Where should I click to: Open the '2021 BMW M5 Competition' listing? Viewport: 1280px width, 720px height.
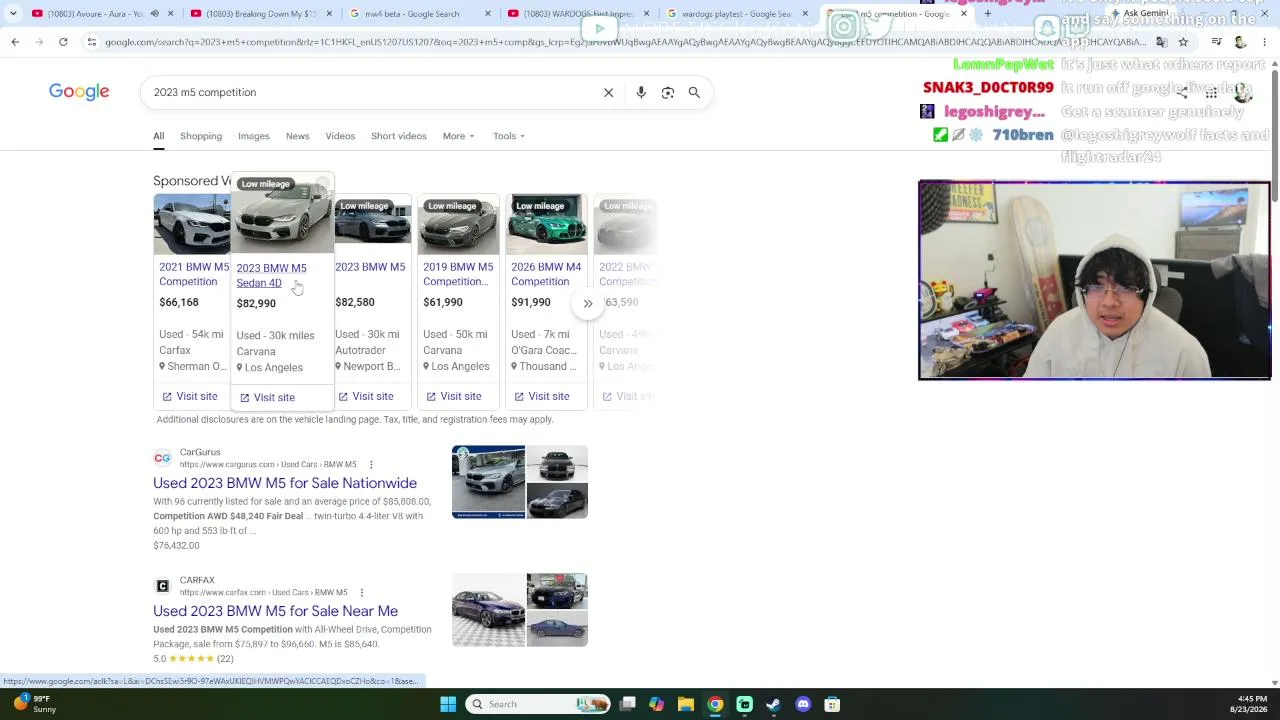193,274
